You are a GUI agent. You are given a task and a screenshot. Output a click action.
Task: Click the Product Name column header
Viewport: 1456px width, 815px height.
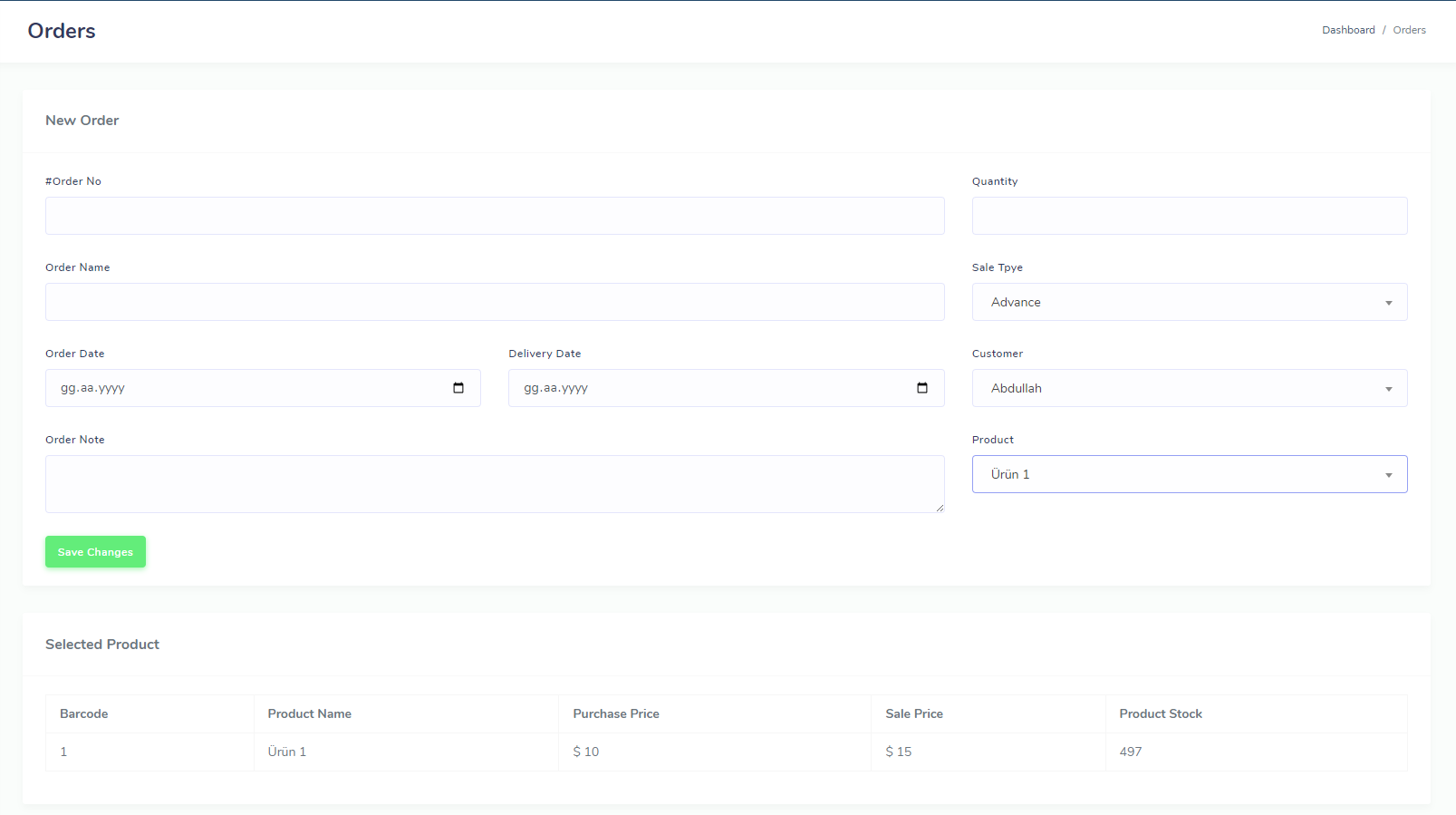[310, 713]
